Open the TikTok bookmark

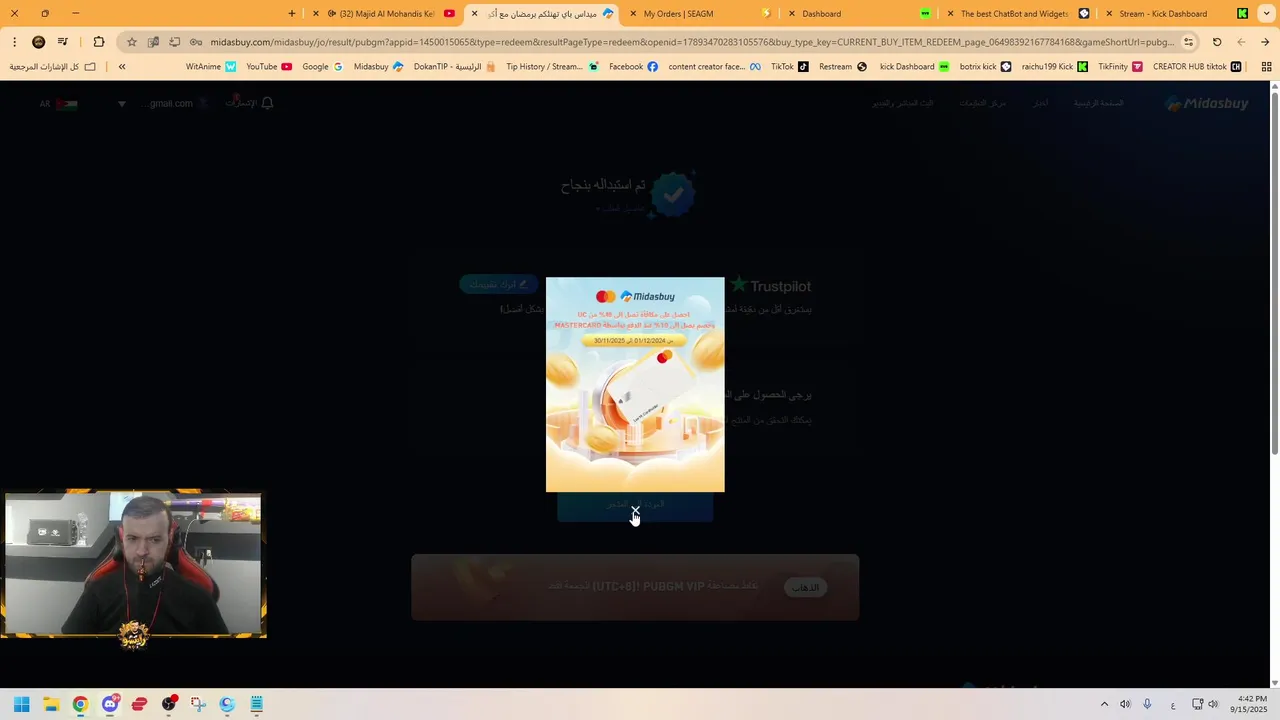789,67
